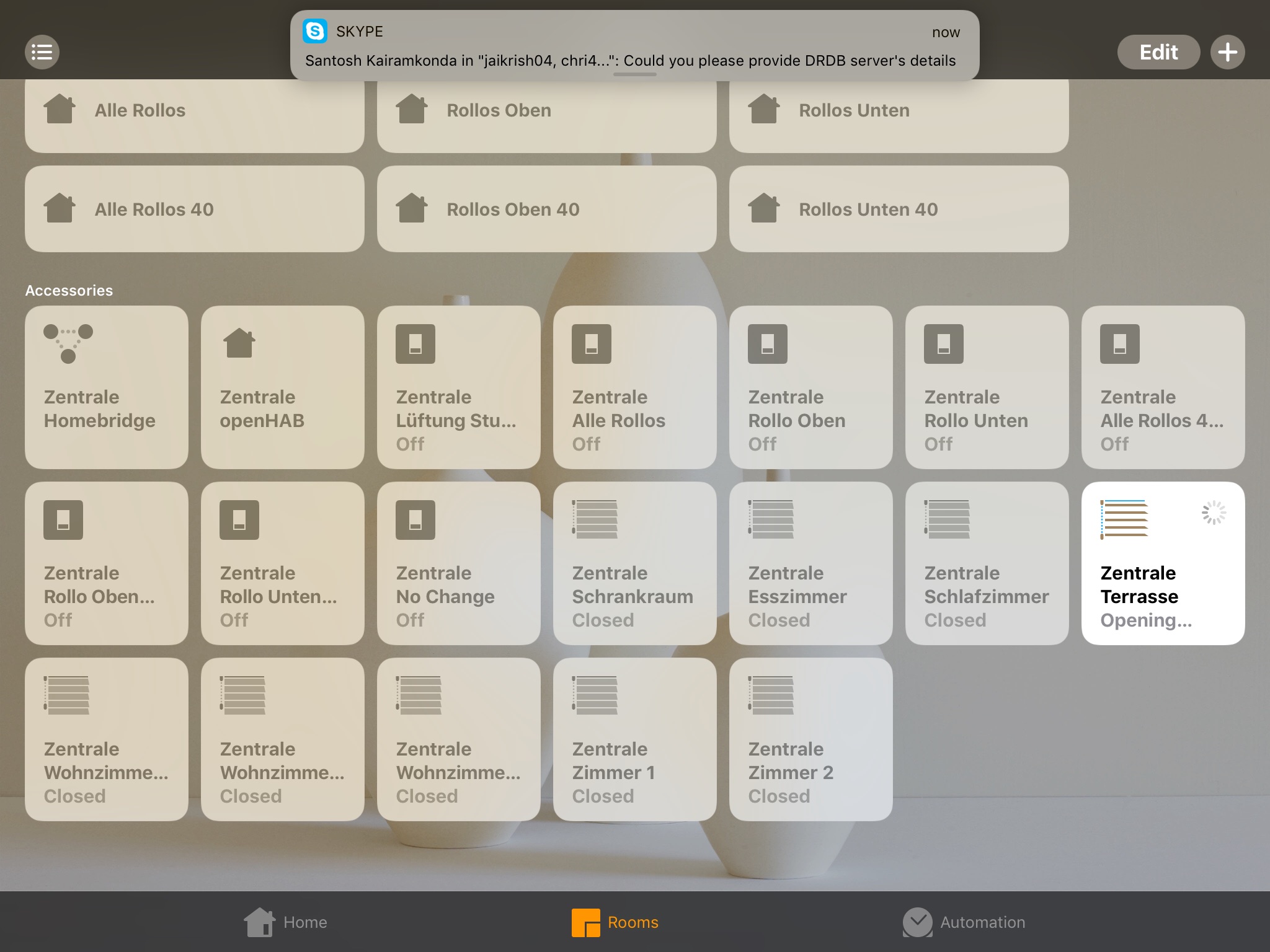Open Zentrale Zimmer 2 blind
Viewport: 1270px width, 952px height.
[x=811, y=739]
